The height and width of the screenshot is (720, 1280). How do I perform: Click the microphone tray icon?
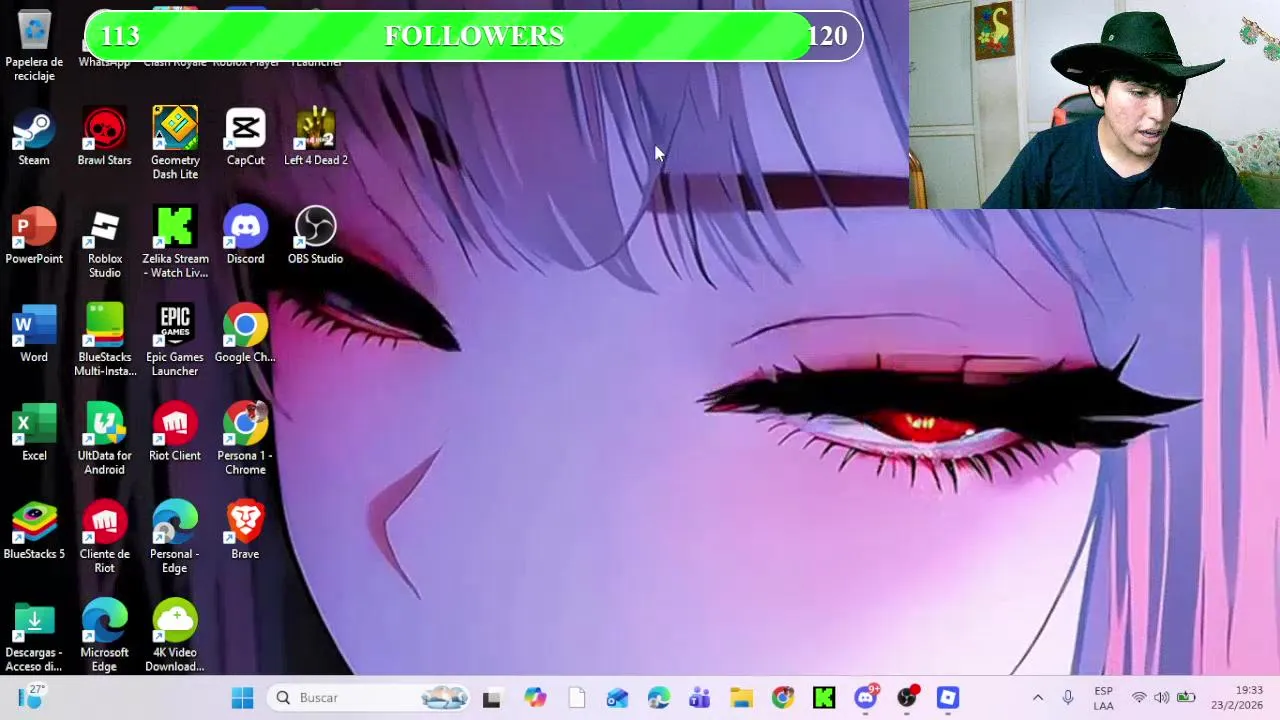tap(1068, 698)
